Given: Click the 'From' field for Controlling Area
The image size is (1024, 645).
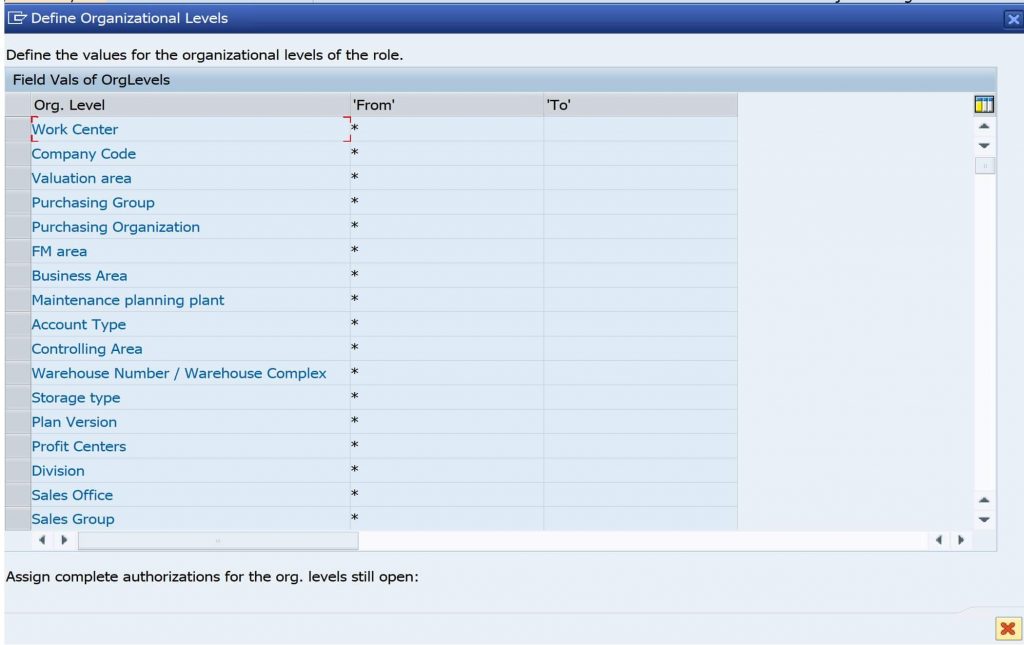Looking at the screenshot, I should click(x=447, y=349).
